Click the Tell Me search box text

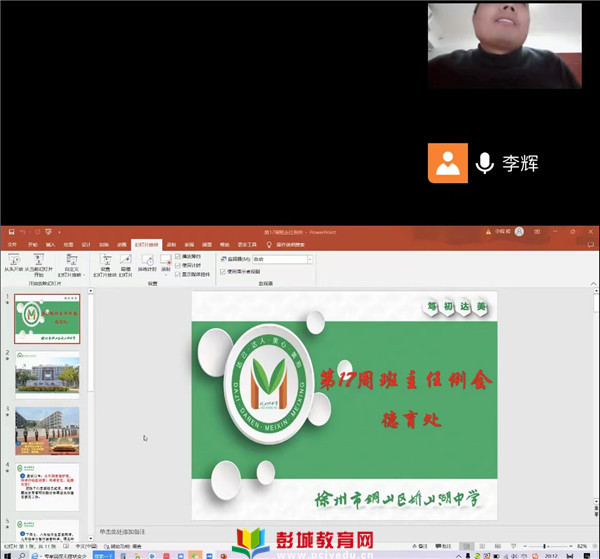tap(290, 244)
